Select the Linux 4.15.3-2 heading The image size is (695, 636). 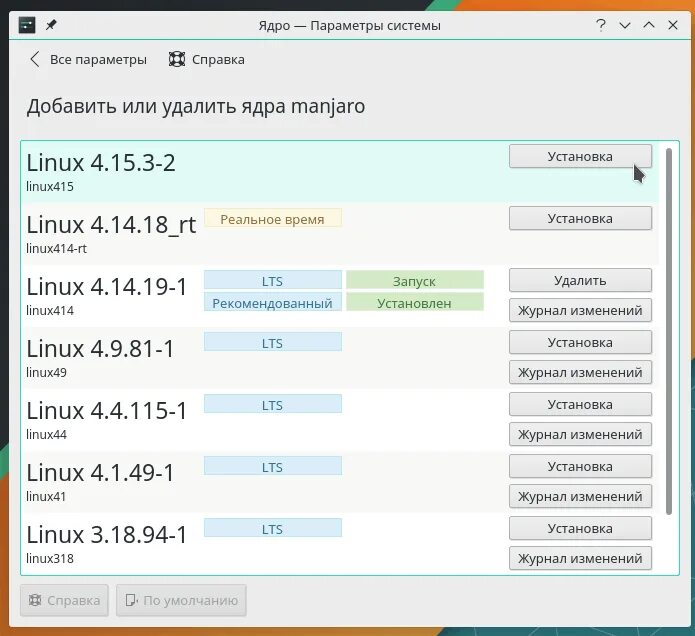tap(101, 163)
